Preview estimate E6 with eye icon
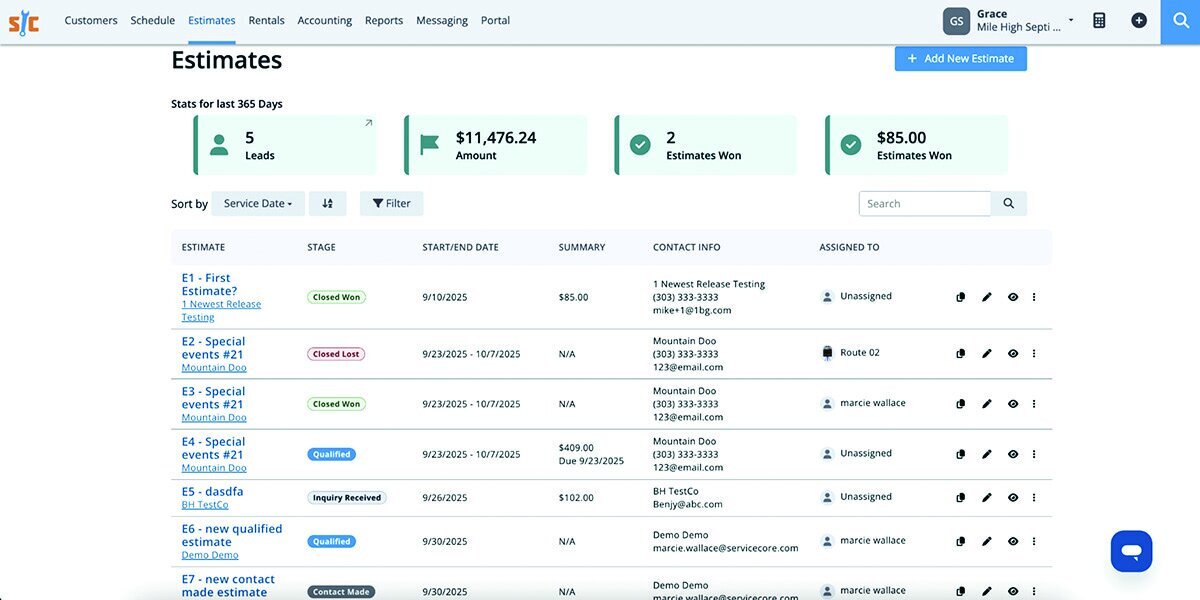Screen dimensions: 1200x600 (1013, 541)
